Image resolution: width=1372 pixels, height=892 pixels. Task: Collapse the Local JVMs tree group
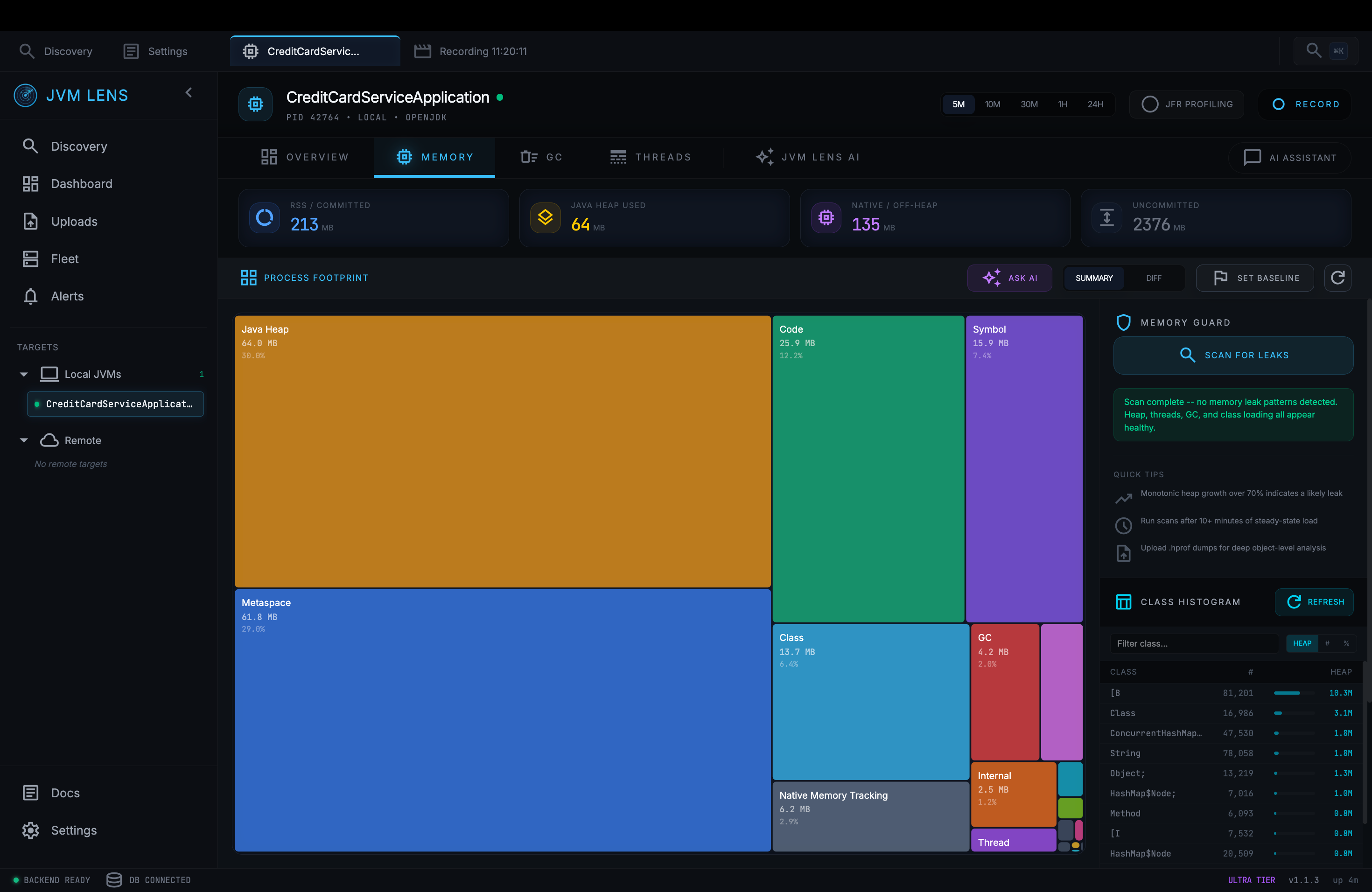[24, 374]
